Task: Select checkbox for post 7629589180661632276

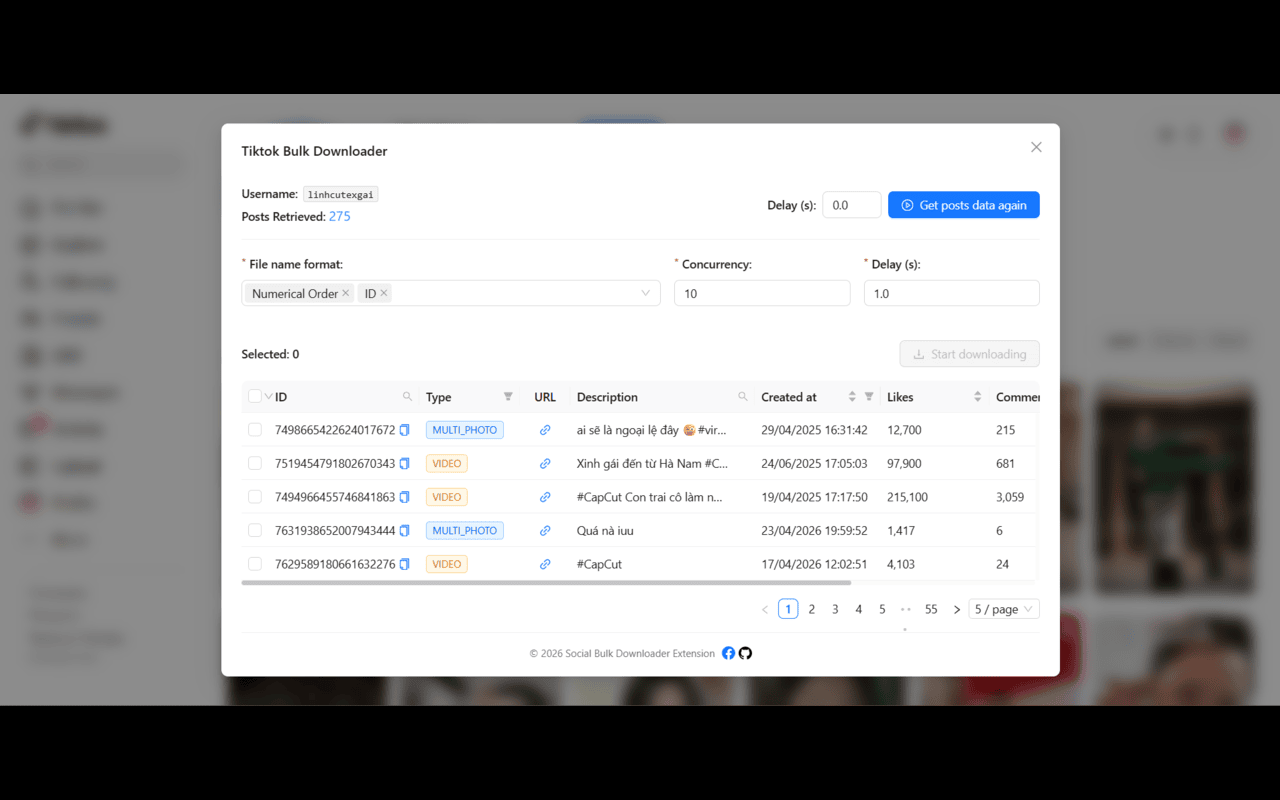Action: click(255, 564)
